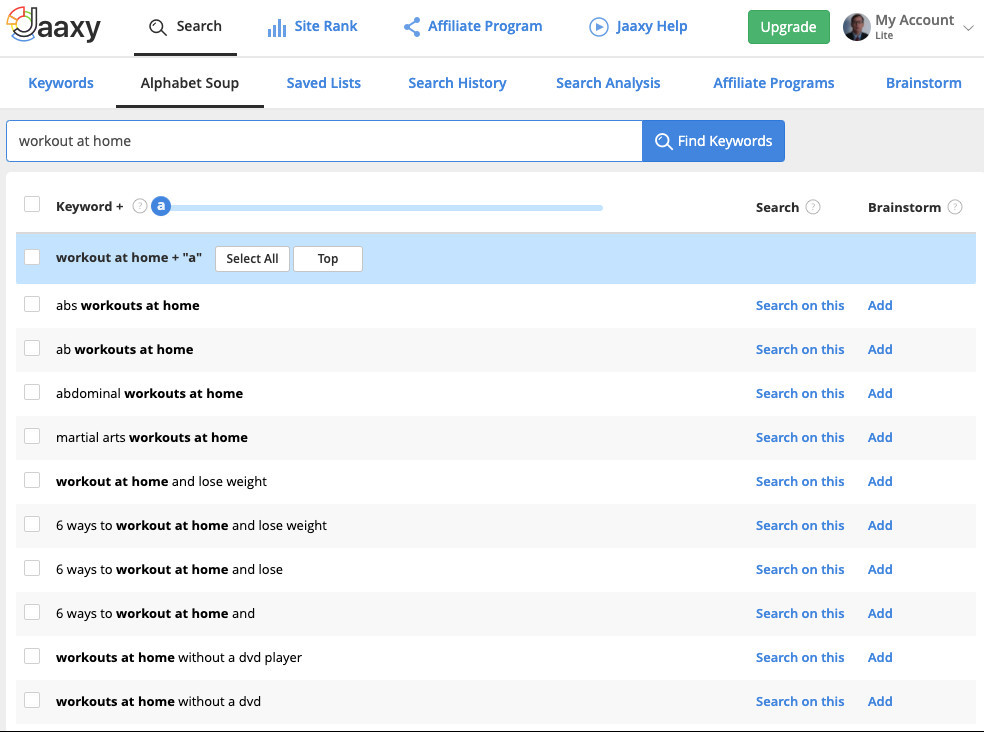The height and width of the screenshot is (732, 984).
Task: Click Add for workout at home and lose weight
Action: [x=880, y=481]
